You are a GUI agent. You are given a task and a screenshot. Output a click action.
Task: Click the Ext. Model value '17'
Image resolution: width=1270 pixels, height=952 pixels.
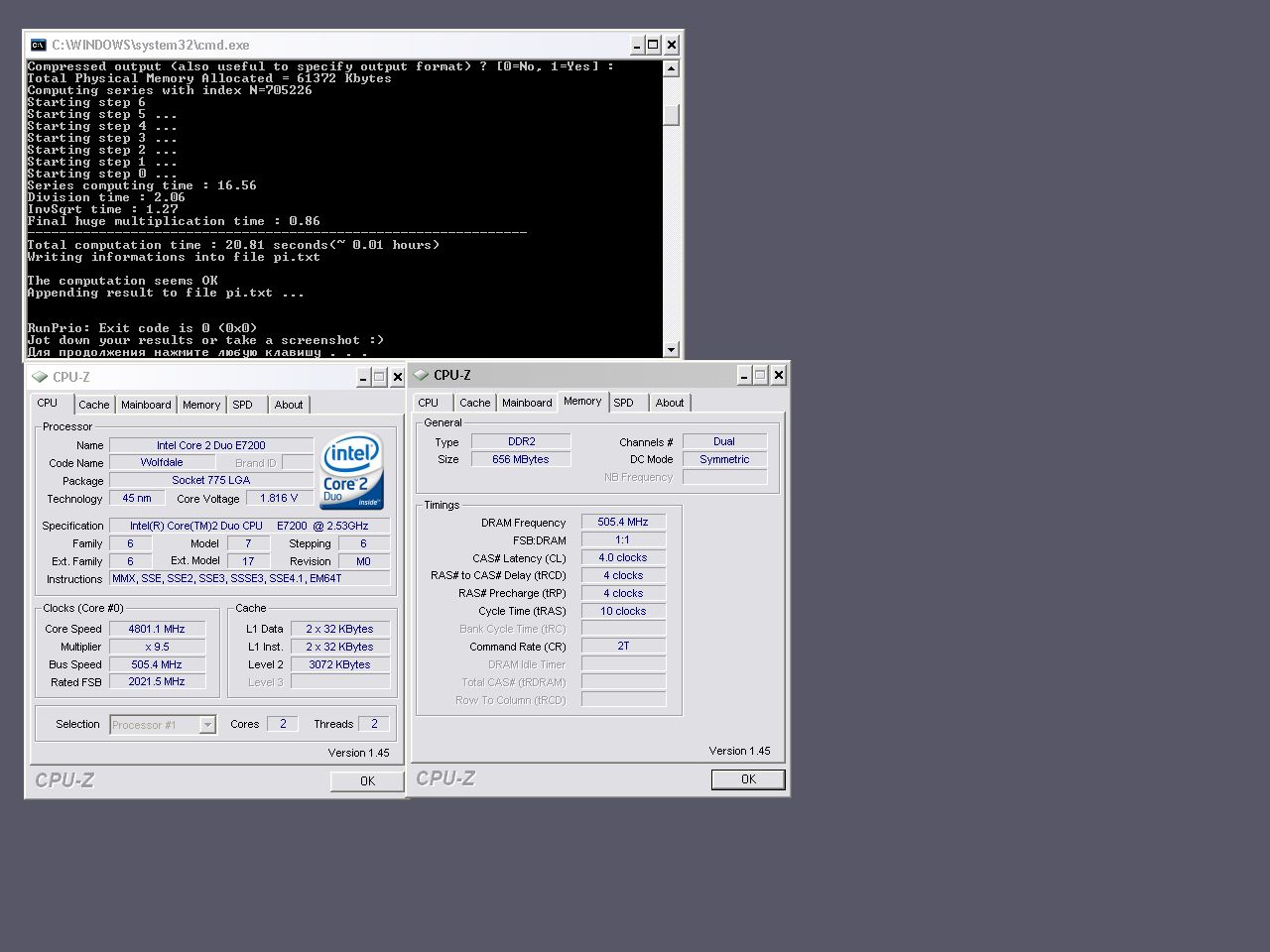(248, 561)
